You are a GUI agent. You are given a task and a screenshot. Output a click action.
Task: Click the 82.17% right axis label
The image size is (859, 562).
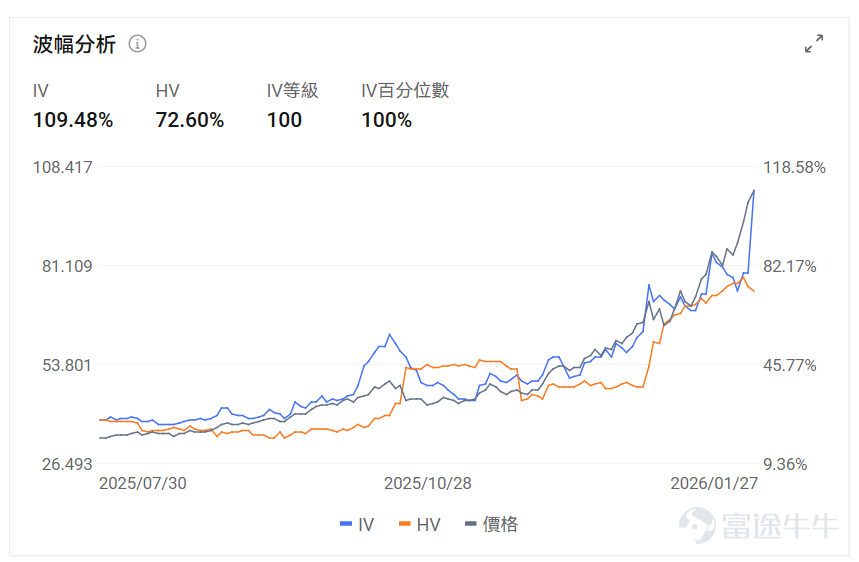point(790,266)
